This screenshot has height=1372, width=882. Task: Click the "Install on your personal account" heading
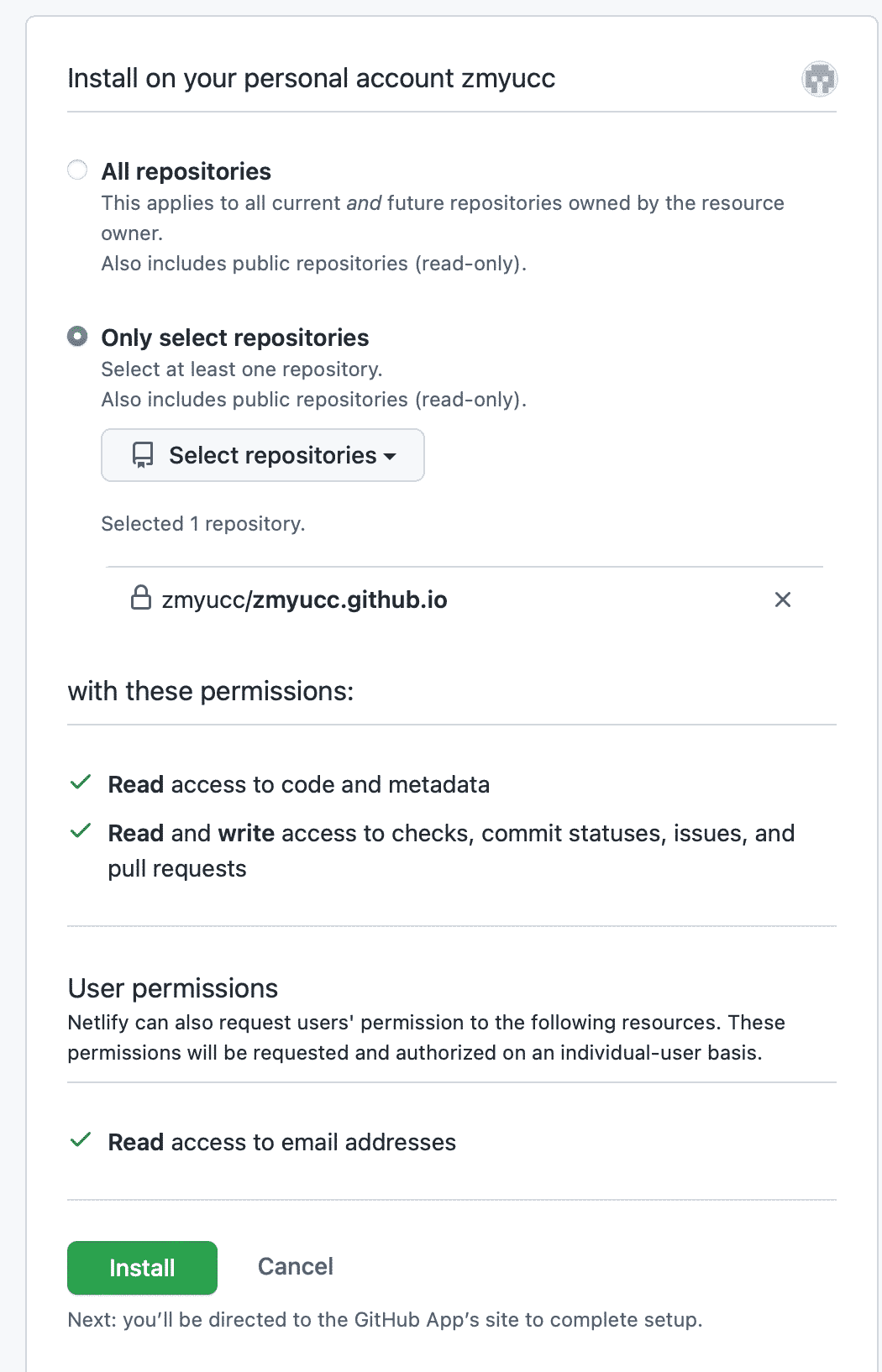tap(311, 78)
